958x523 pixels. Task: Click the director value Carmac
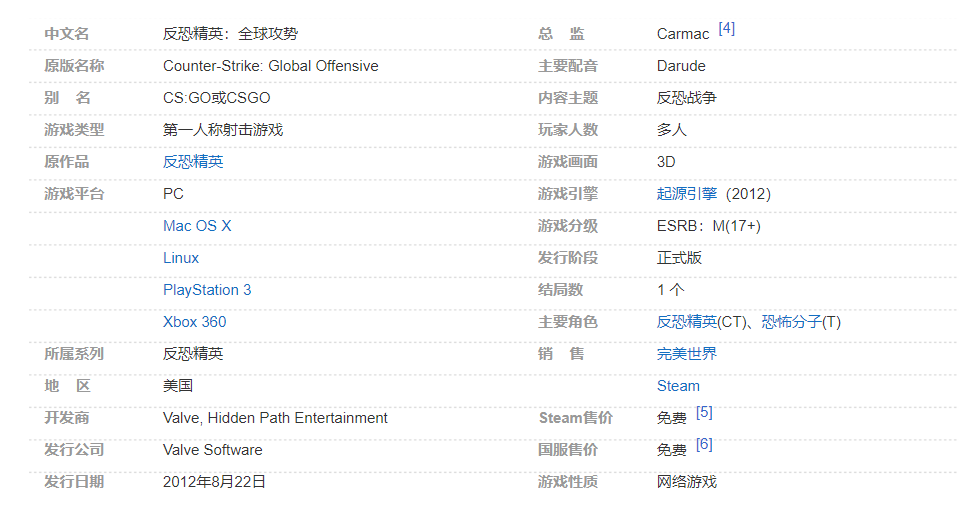(682, 34)
